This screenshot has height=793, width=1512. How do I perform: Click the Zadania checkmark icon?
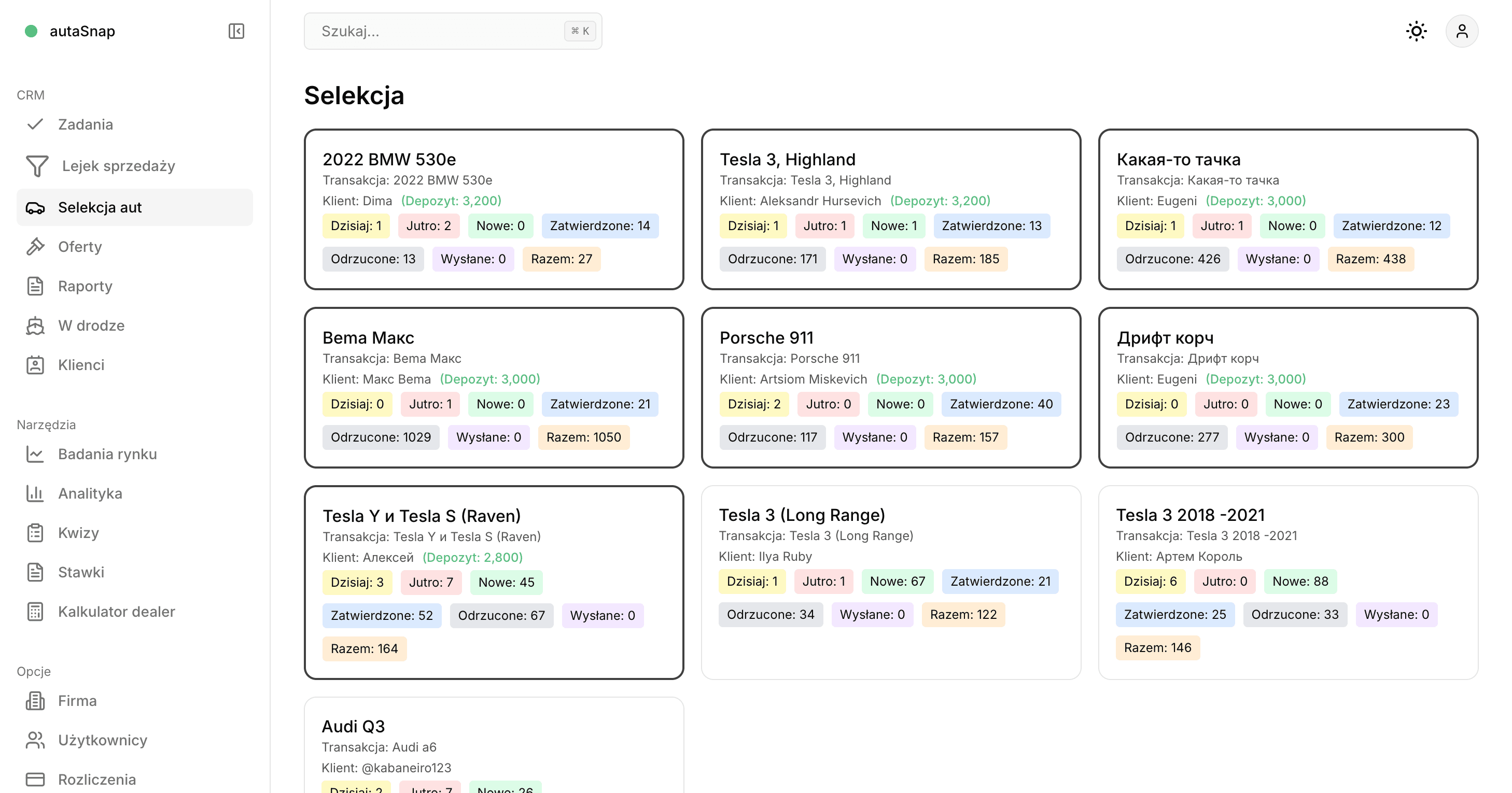pyautogui.click(x=35, y=124)
